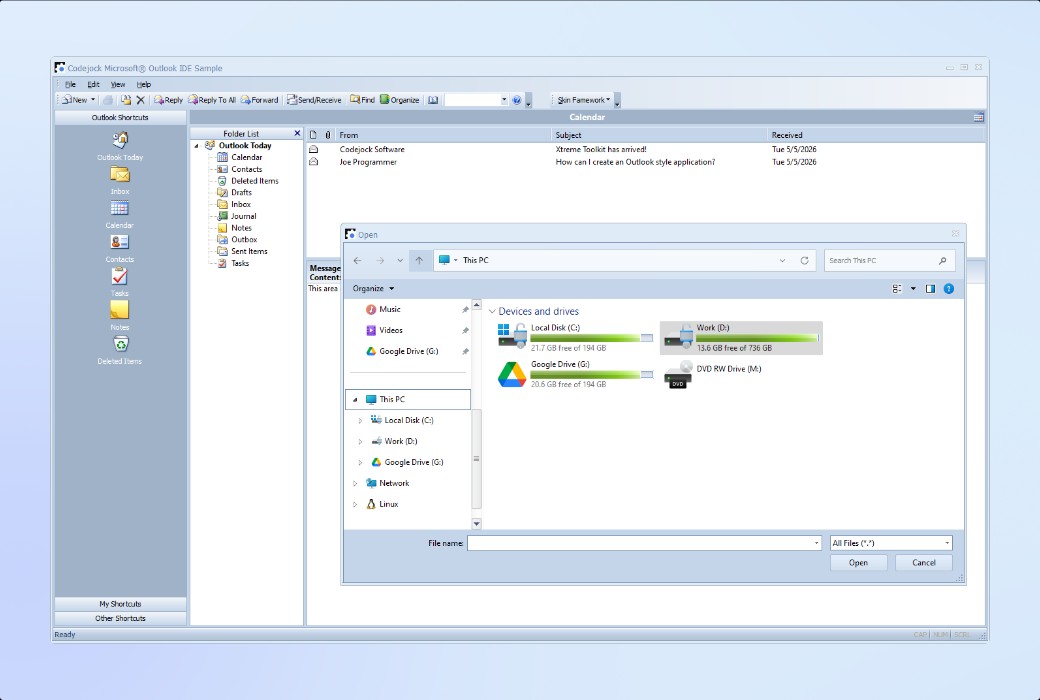Click the Move to Folder toolbar icon
This screenshot has height=700, width=1040.
coord(125,100)
